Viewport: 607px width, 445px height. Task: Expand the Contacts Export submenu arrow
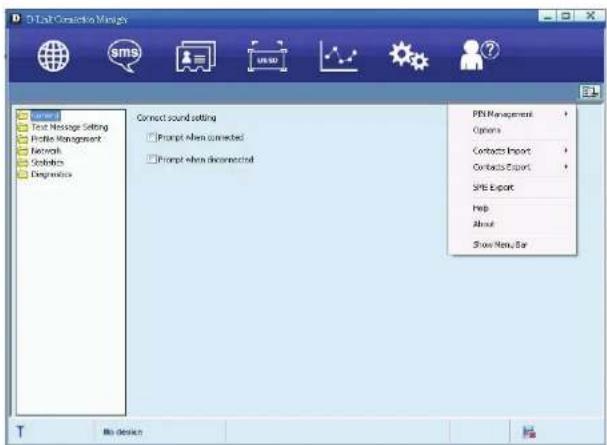[x=566, y=166]
